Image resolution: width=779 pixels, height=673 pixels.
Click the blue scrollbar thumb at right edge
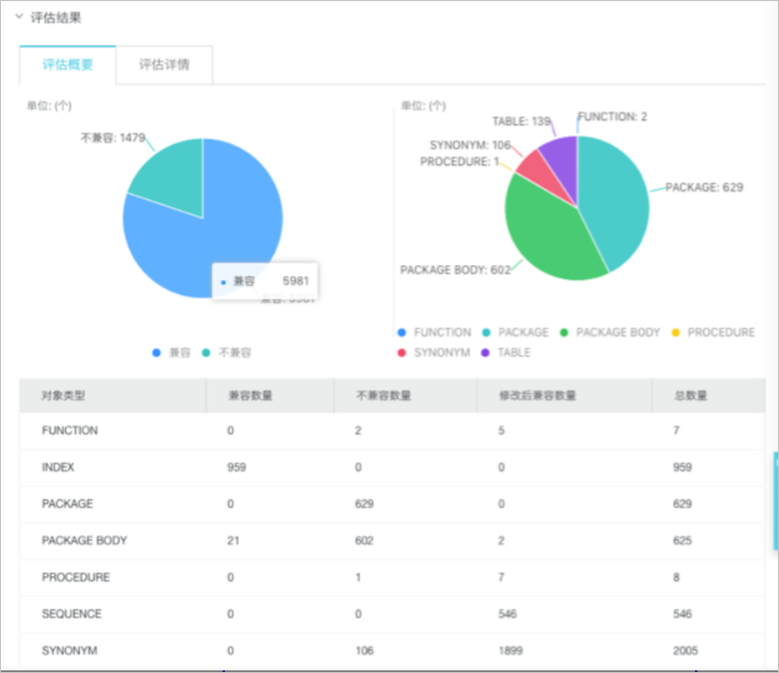point(776,501)
